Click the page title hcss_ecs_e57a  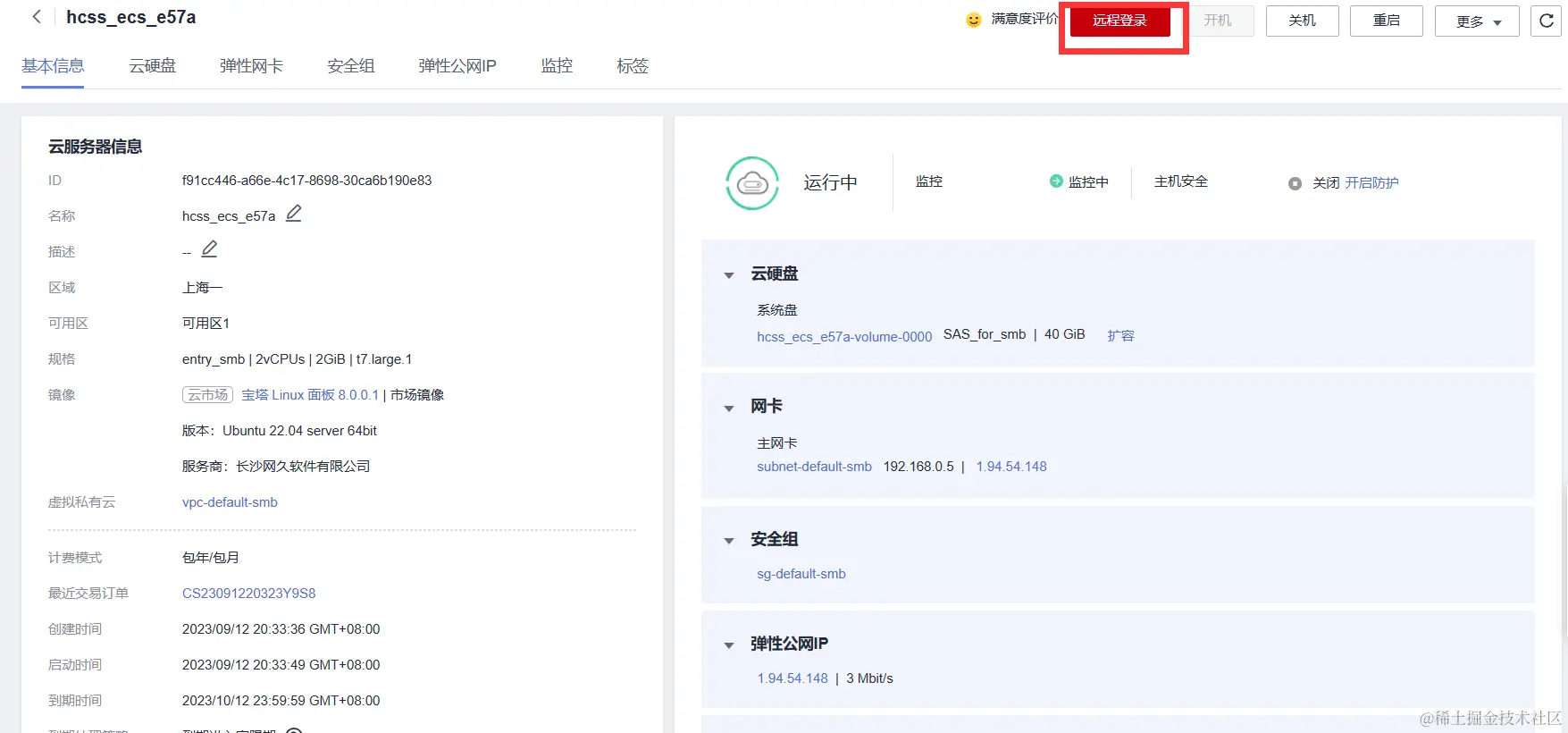(131, 17)
